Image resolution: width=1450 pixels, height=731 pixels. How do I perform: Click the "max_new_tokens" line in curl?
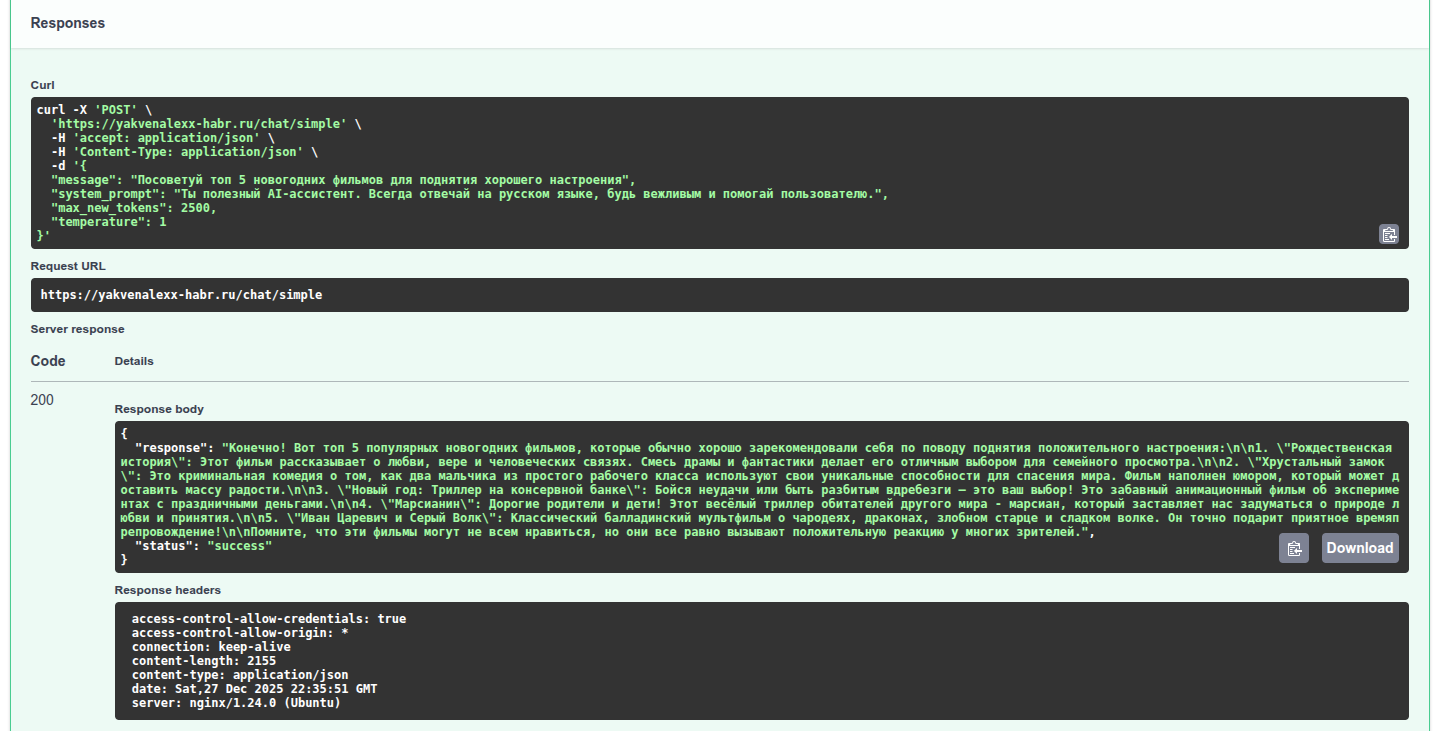(x=133, y=208)
